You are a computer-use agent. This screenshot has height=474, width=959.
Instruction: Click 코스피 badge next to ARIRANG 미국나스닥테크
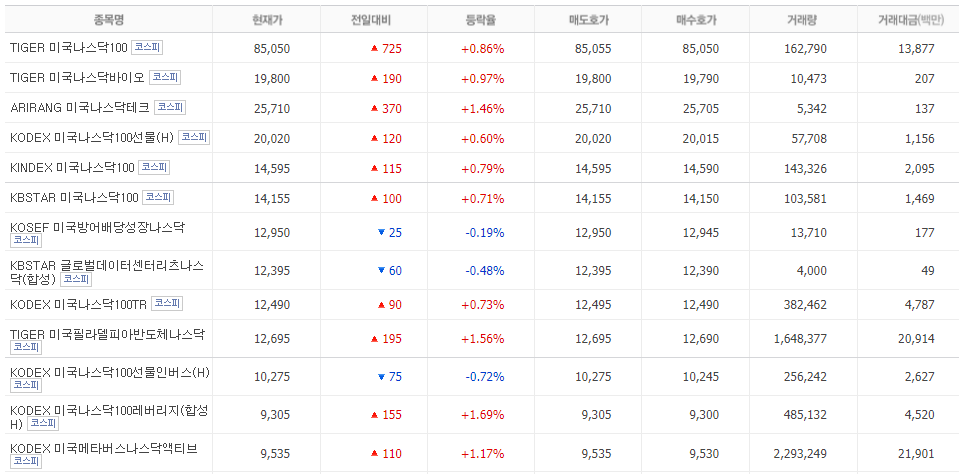pyautogui.click(x=170, y=107)
